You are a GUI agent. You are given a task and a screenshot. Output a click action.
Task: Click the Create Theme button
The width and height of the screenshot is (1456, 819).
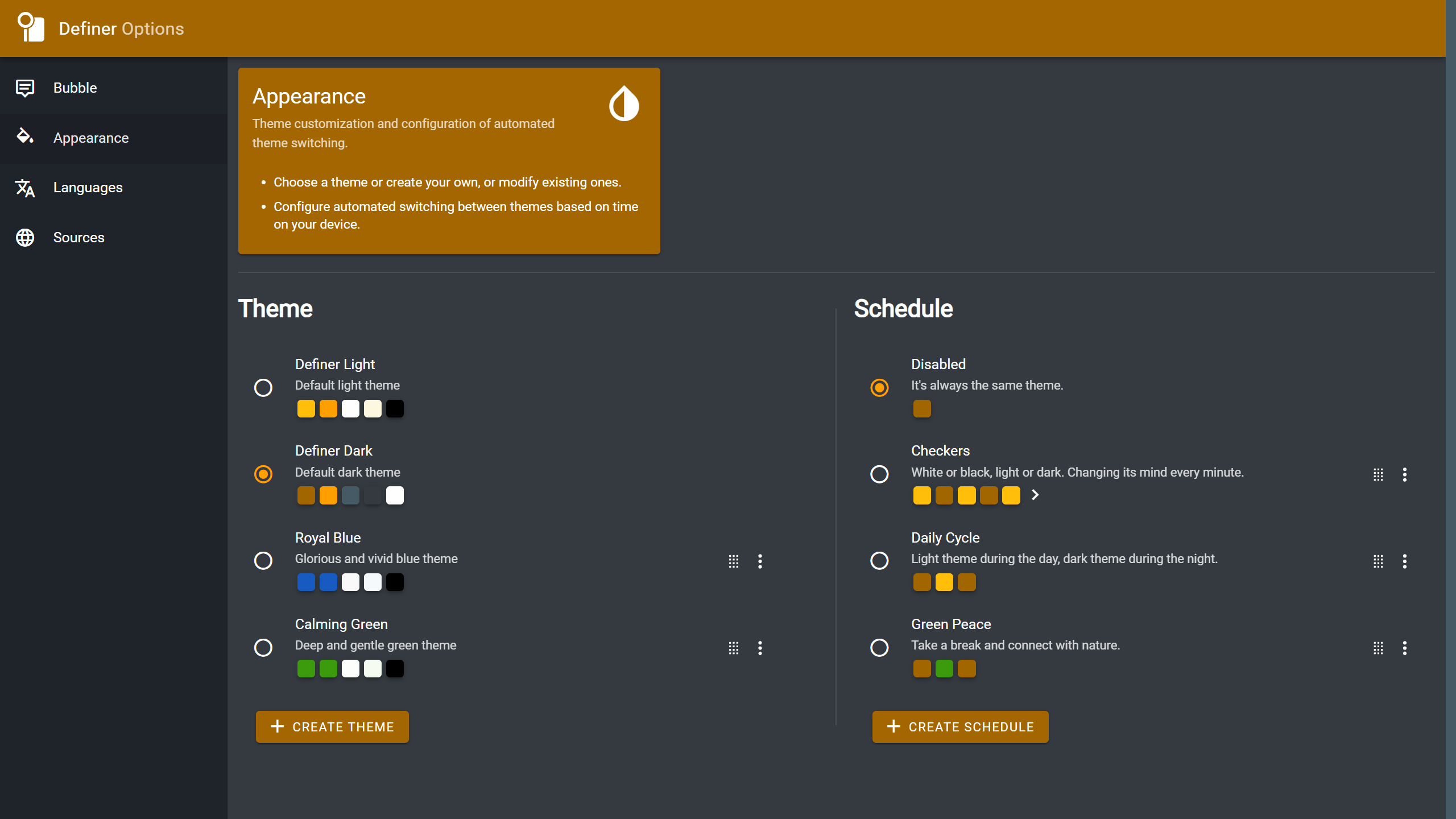tap(332, 727)
